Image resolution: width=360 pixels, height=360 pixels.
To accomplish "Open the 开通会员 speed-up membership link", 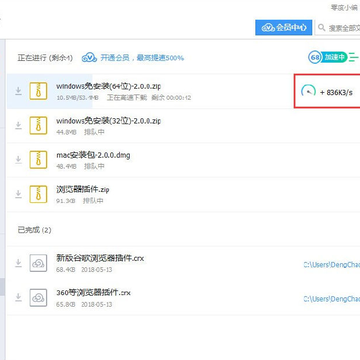I will (x=142, y=58).
